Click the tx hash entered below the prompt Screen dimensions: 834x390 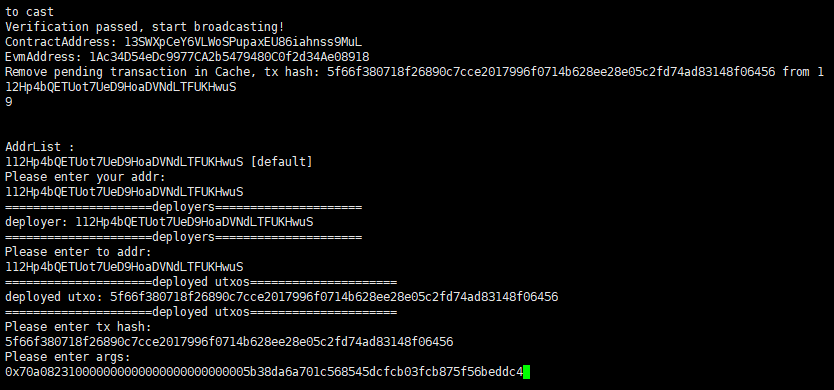click(x=229, y=342)
